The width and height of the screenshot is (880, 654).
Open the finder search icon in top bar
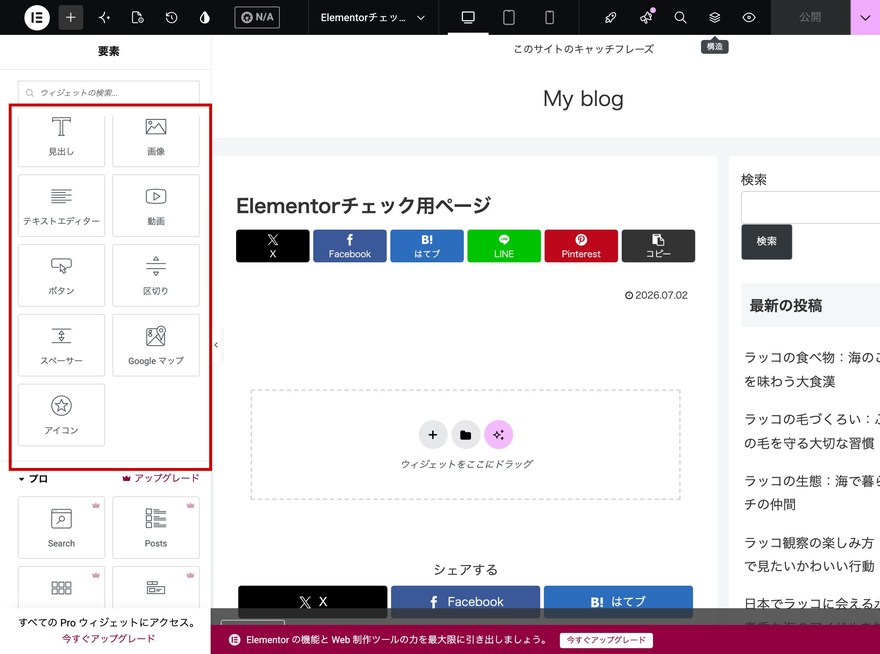[680, 17]
